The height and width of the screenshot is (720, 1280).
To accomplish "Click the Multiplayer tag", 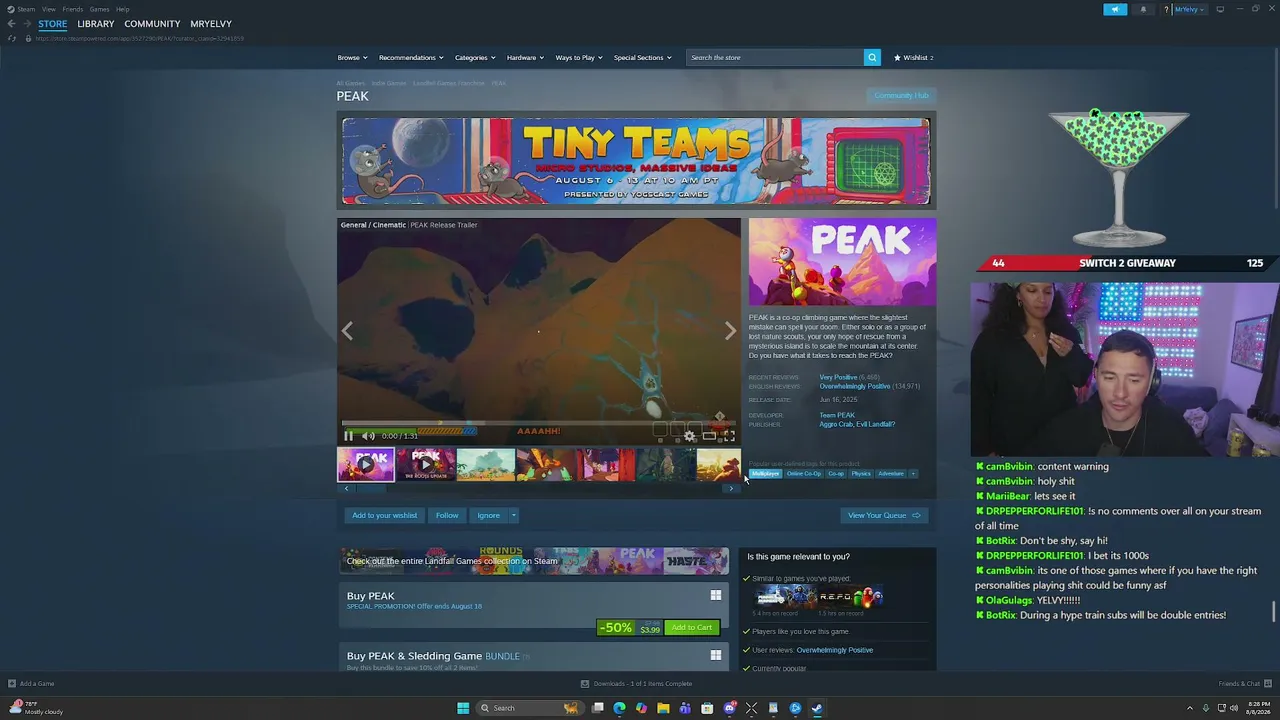I will (765, 474).
